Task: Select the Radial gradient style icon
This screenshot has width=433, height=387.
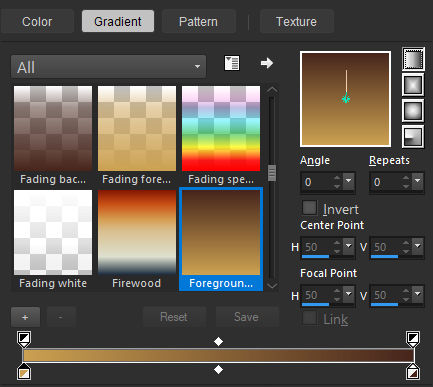Action: coord(413,136)
